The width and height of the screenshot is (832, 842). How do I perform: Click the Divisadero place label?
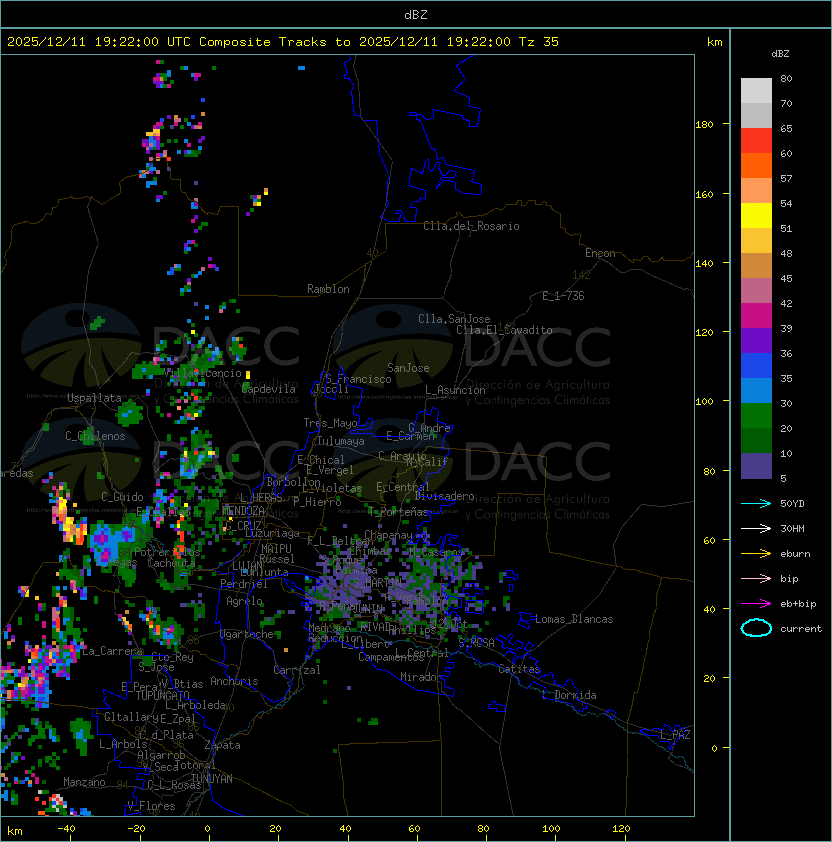click(445, 496)
